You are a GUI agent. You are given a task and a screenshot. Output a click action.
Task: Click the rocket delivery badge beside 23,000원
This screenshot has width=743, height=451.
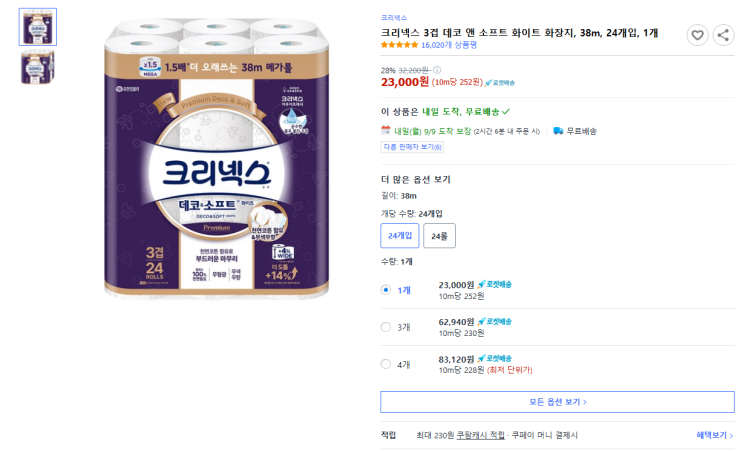point(494,285)
